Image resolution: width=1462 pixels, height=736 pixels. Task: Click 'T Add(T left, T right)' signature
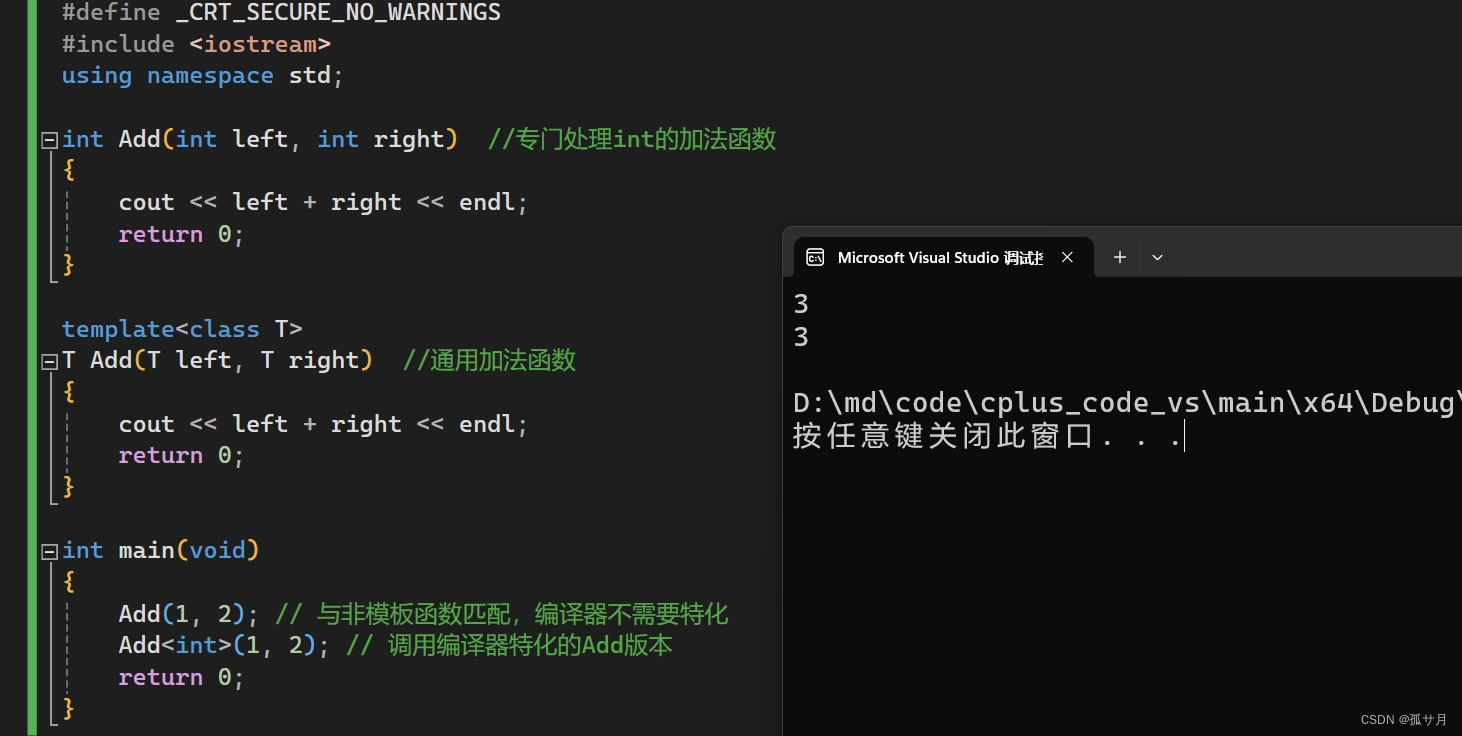pyautogui.click(x=217, y=360)
